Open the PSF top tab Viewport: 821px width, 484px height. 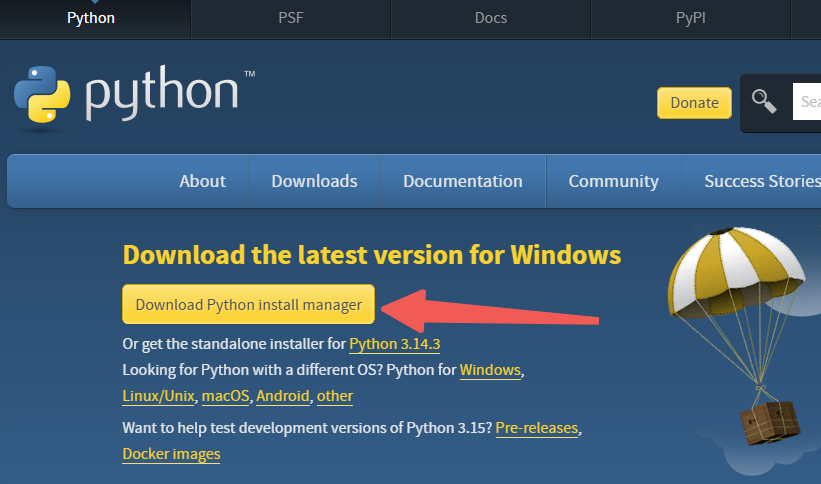click(290, 18)
